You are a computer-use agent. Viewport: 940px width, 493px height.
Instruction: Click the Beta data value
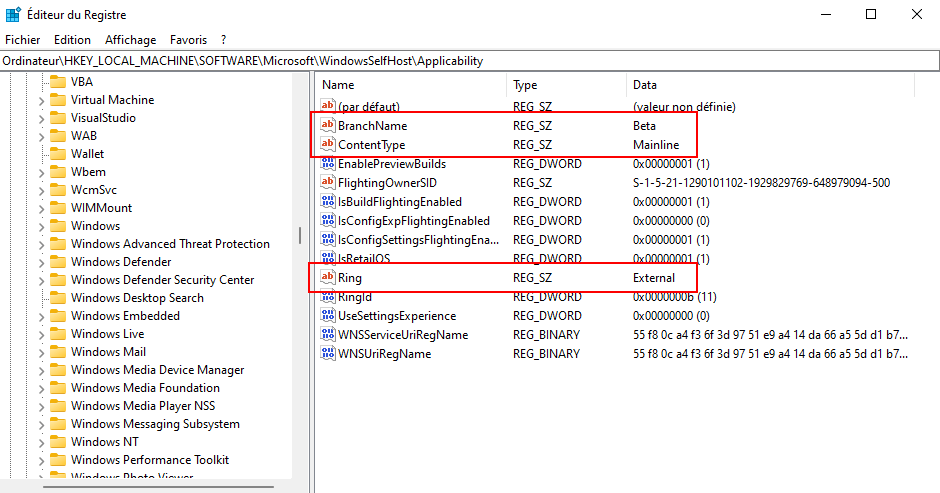tap(644, 125)
